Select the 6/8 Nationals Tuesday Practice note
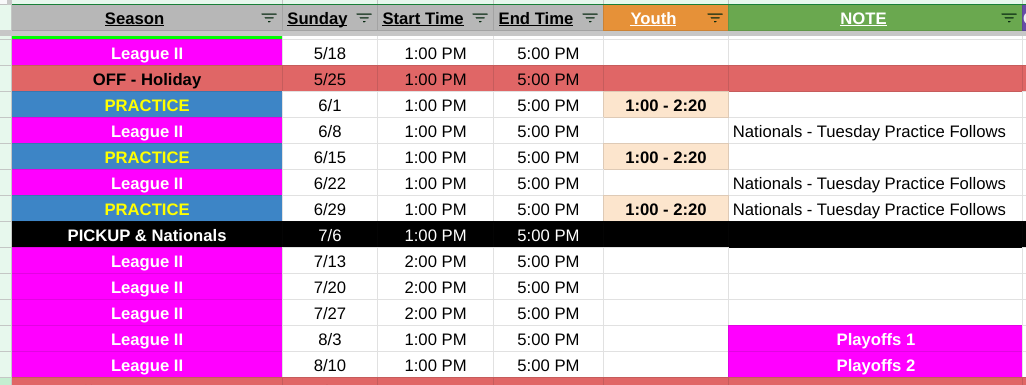 coord(869,132)
